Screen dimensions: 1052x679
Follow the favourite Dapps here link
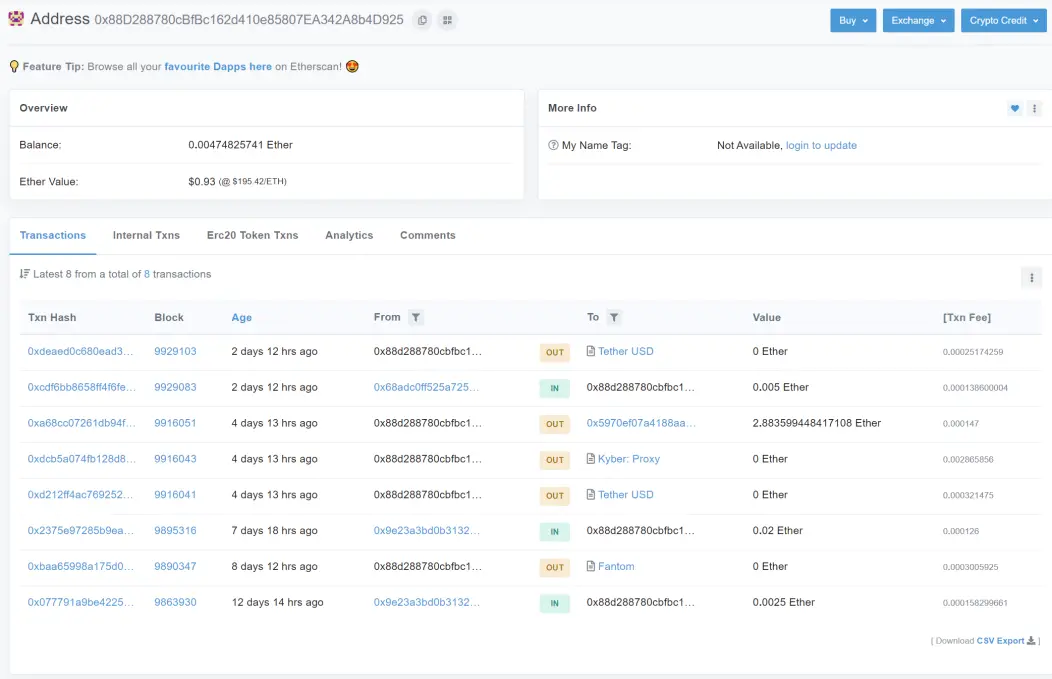218,66
